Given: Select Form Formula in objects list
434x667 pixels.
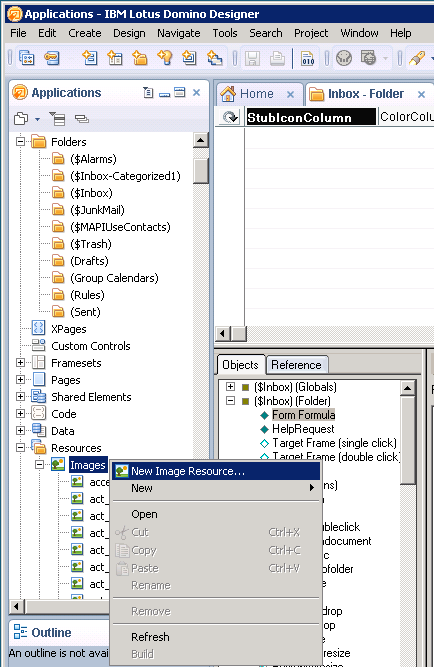Looking at the screenshot, I should click(303, 415).
